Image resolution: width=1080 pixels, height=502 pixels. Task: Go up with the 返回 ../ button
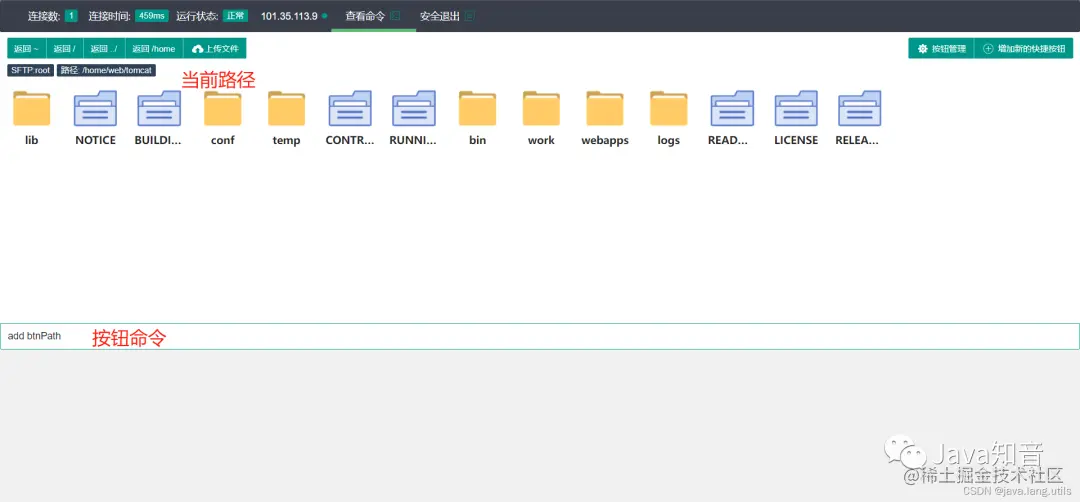tap(104, 49)
